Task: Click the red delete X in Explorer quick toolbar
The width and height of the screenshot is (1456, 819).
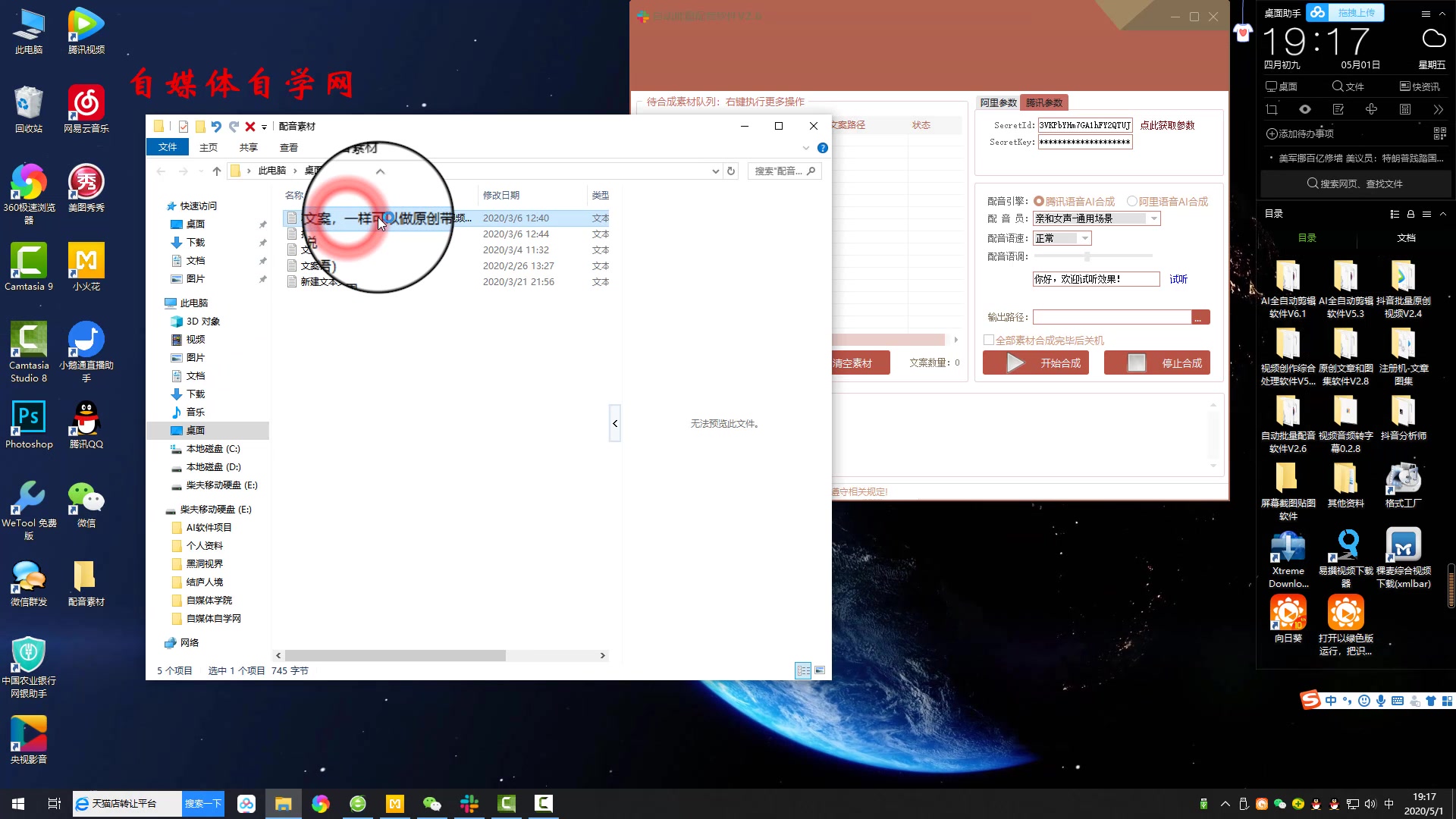Action: [249, 127]
